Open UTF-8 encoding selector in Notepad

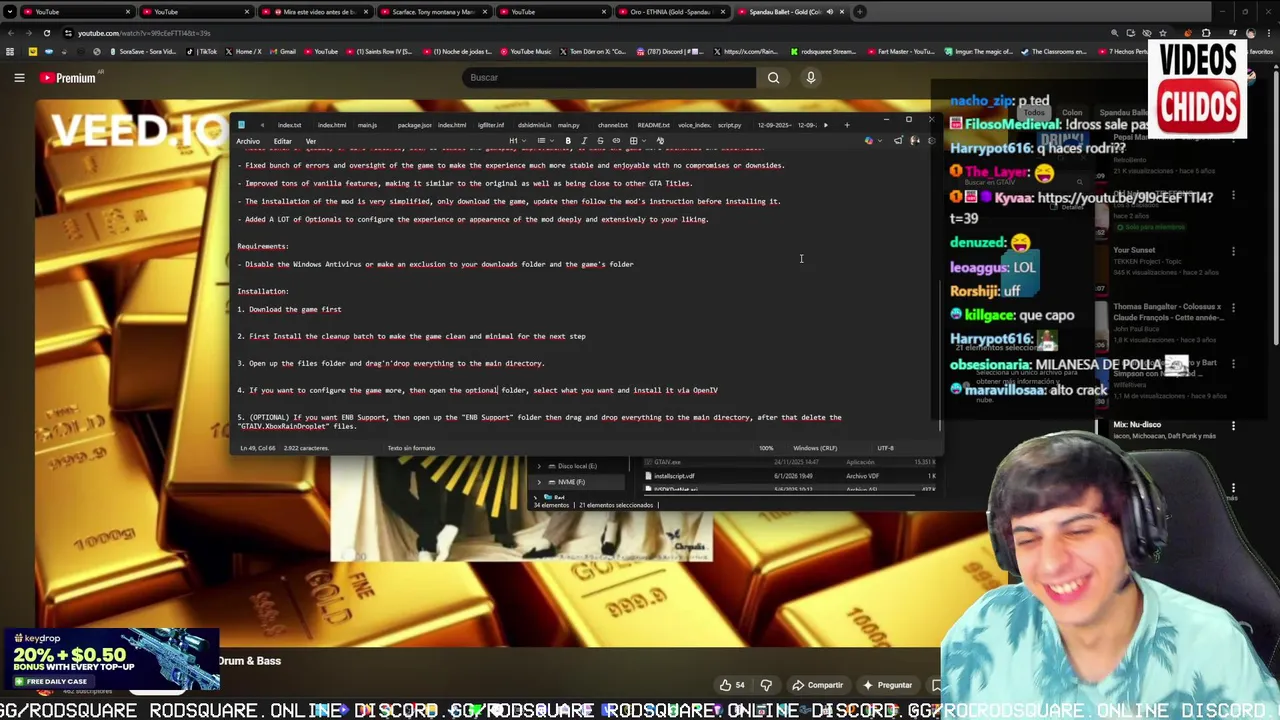coord(885,448)
